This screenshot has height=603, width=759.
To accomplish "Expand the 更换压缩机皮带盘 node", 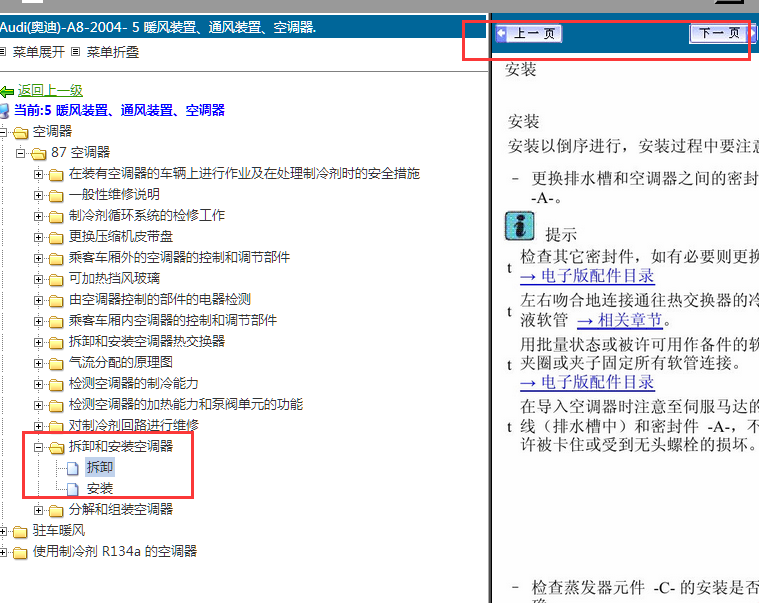I will [x=38, y=237].
